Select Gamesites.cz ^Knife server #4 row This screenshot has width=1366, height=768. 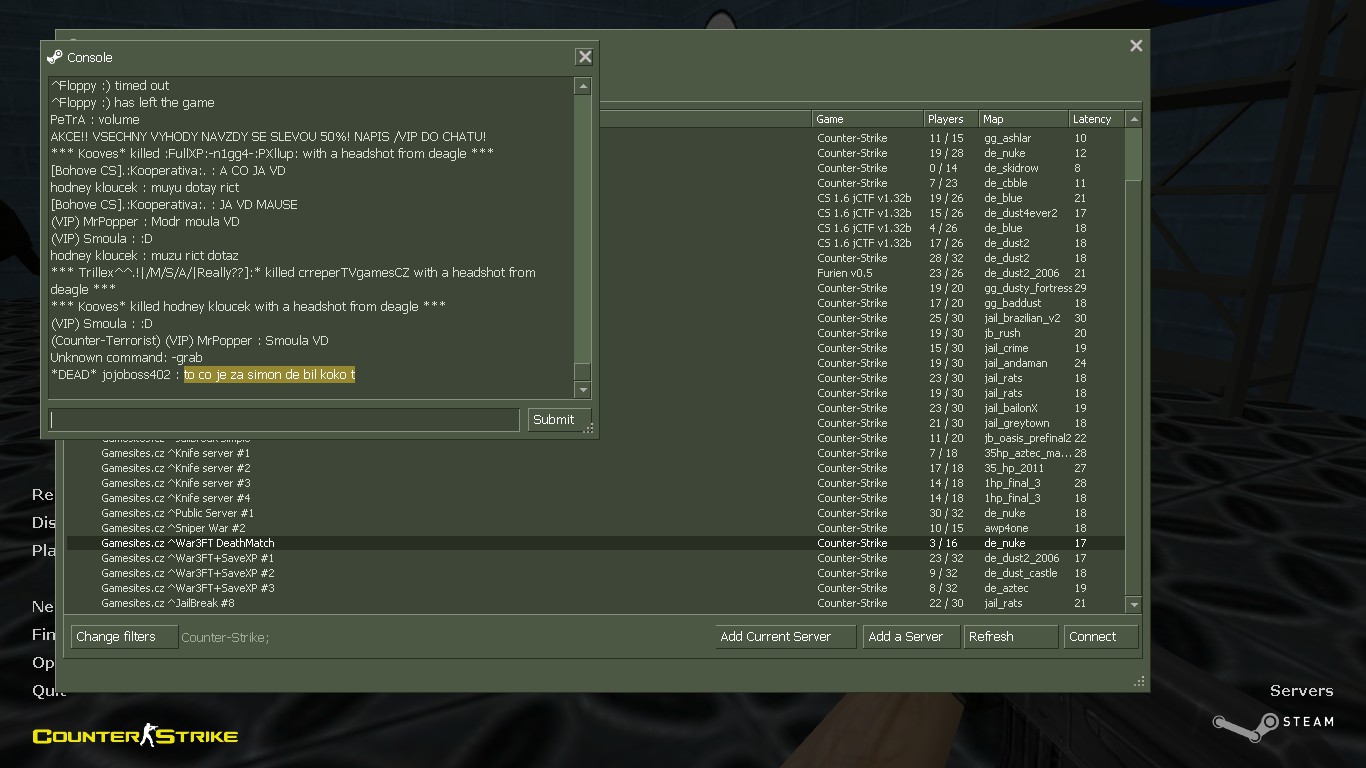coord(595,498)
